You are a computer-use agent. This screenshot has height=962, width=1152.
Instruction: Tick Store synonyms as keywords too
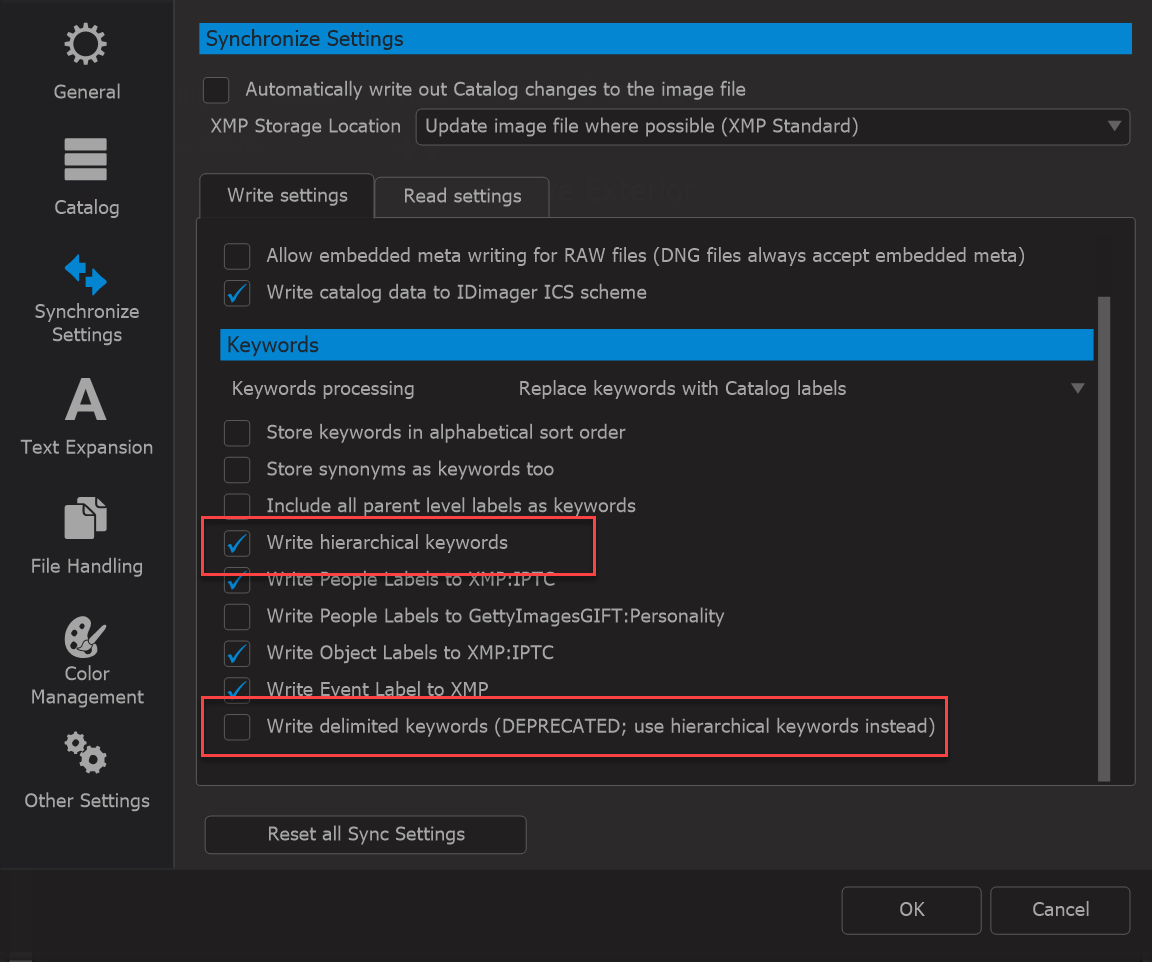(x=237, y=469)
